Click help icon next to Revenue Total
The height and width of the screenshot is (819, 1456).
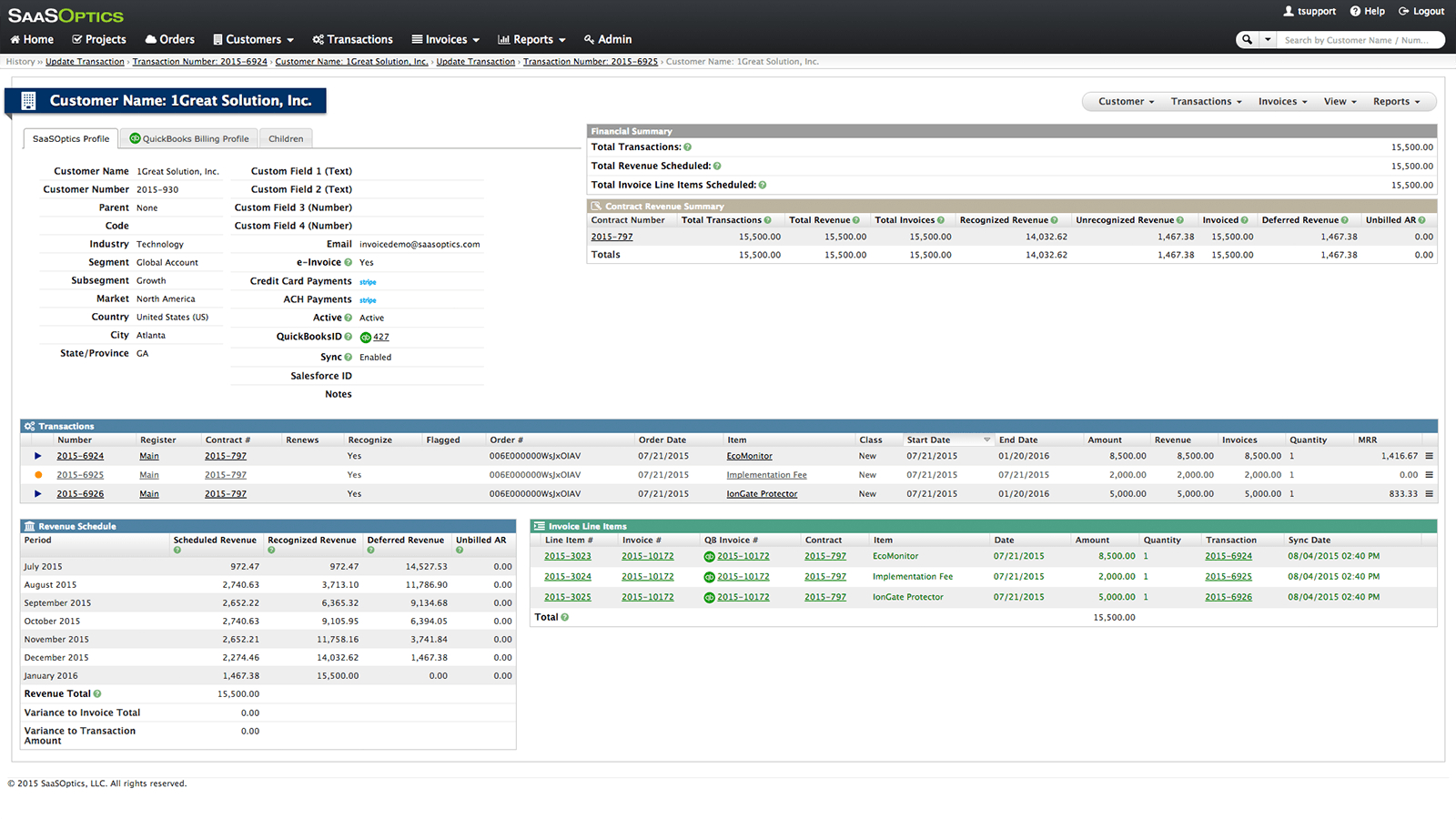point(97,694)
